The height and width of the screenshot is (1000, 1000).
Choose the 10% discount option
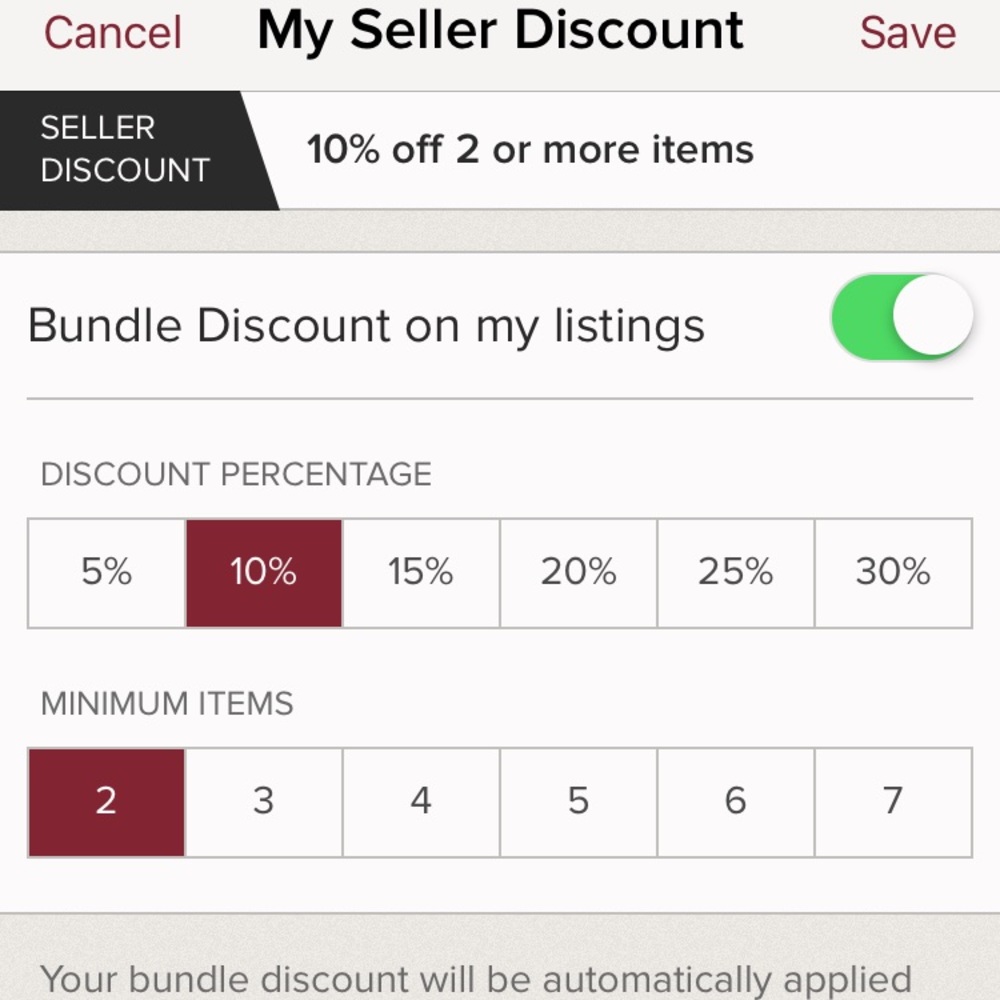pos(264,573)
